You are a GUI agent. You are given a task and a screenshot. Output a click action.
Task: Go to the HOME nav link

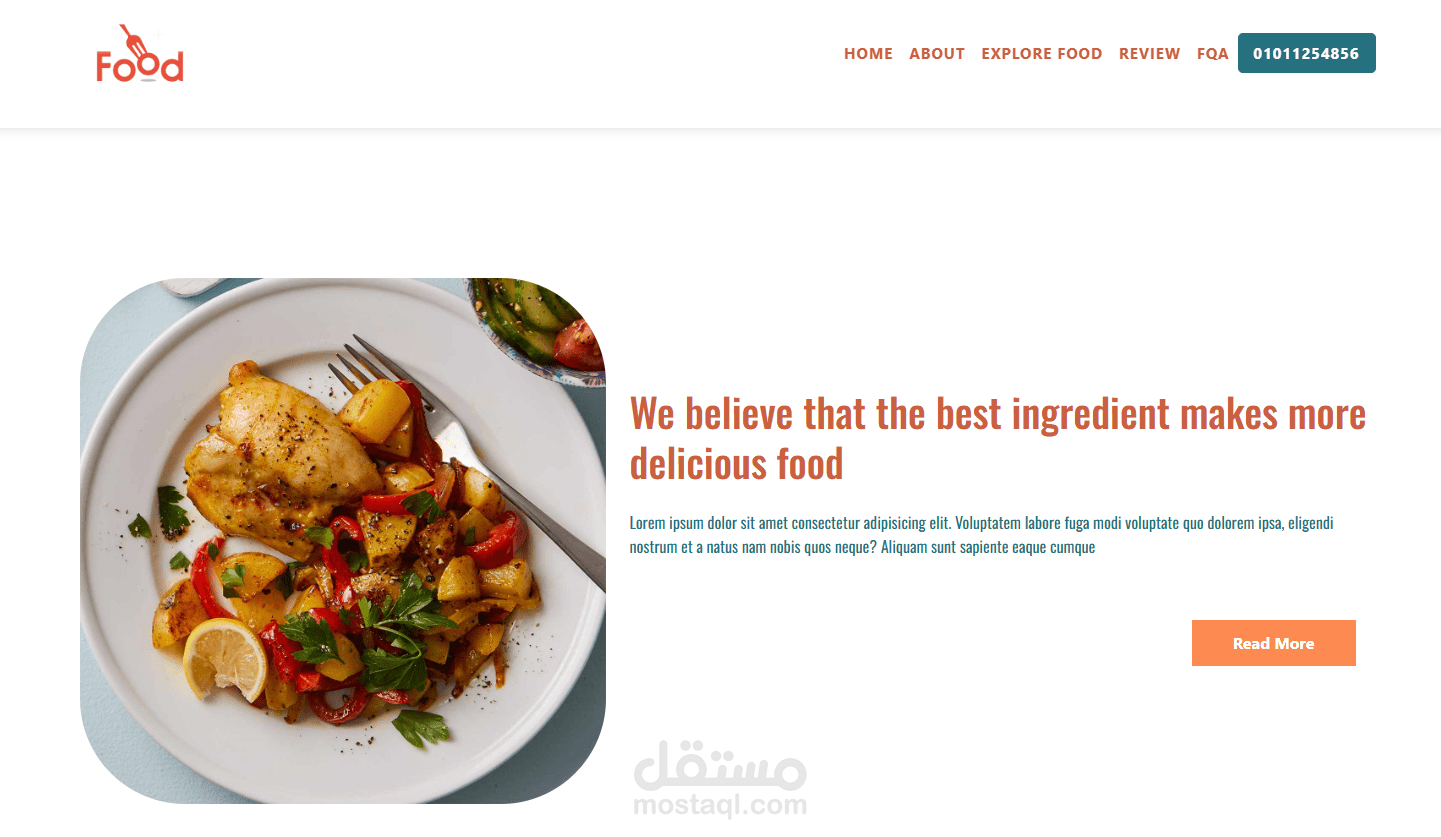coord(868,54)
